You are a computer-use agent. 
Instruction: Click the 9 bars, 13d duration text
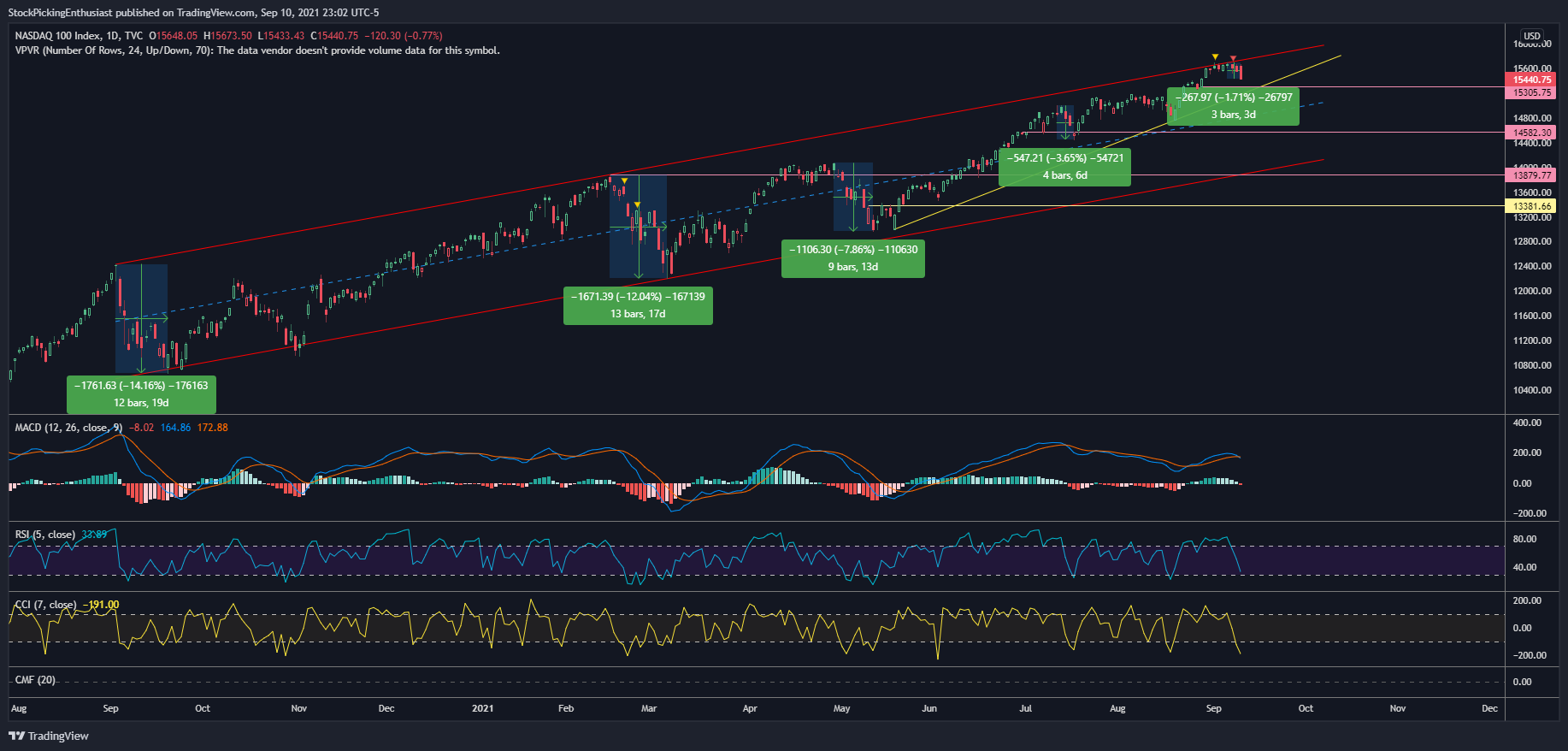(852, 267)
